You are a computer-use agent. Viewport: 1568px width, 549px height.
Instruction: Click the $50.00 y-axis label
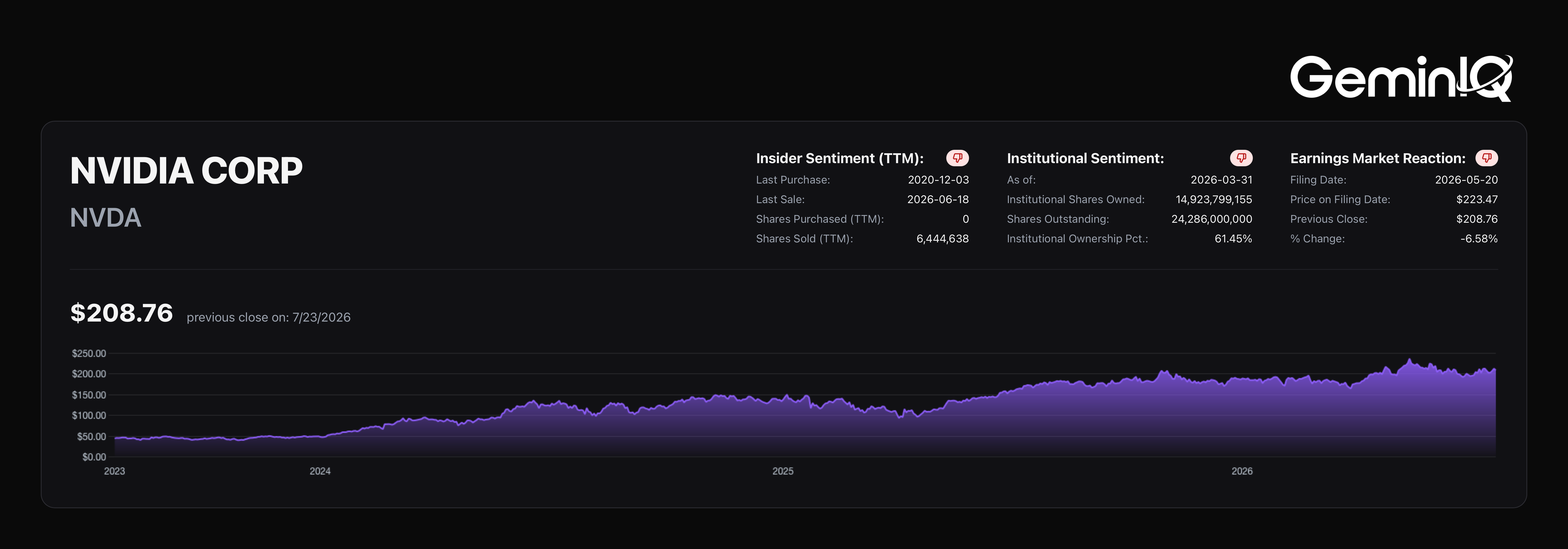click(91, 436)
